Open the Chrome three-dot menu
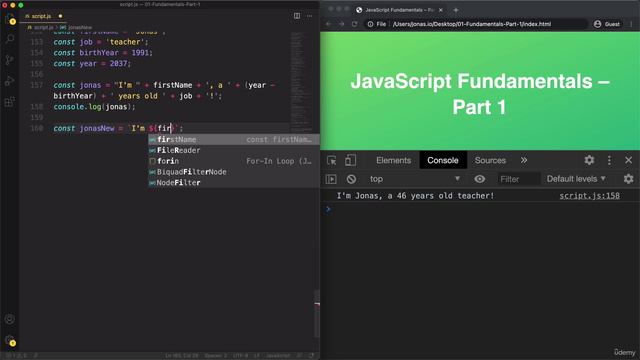The height and width of the screenshot is (360, 640). tap(631, 24)
